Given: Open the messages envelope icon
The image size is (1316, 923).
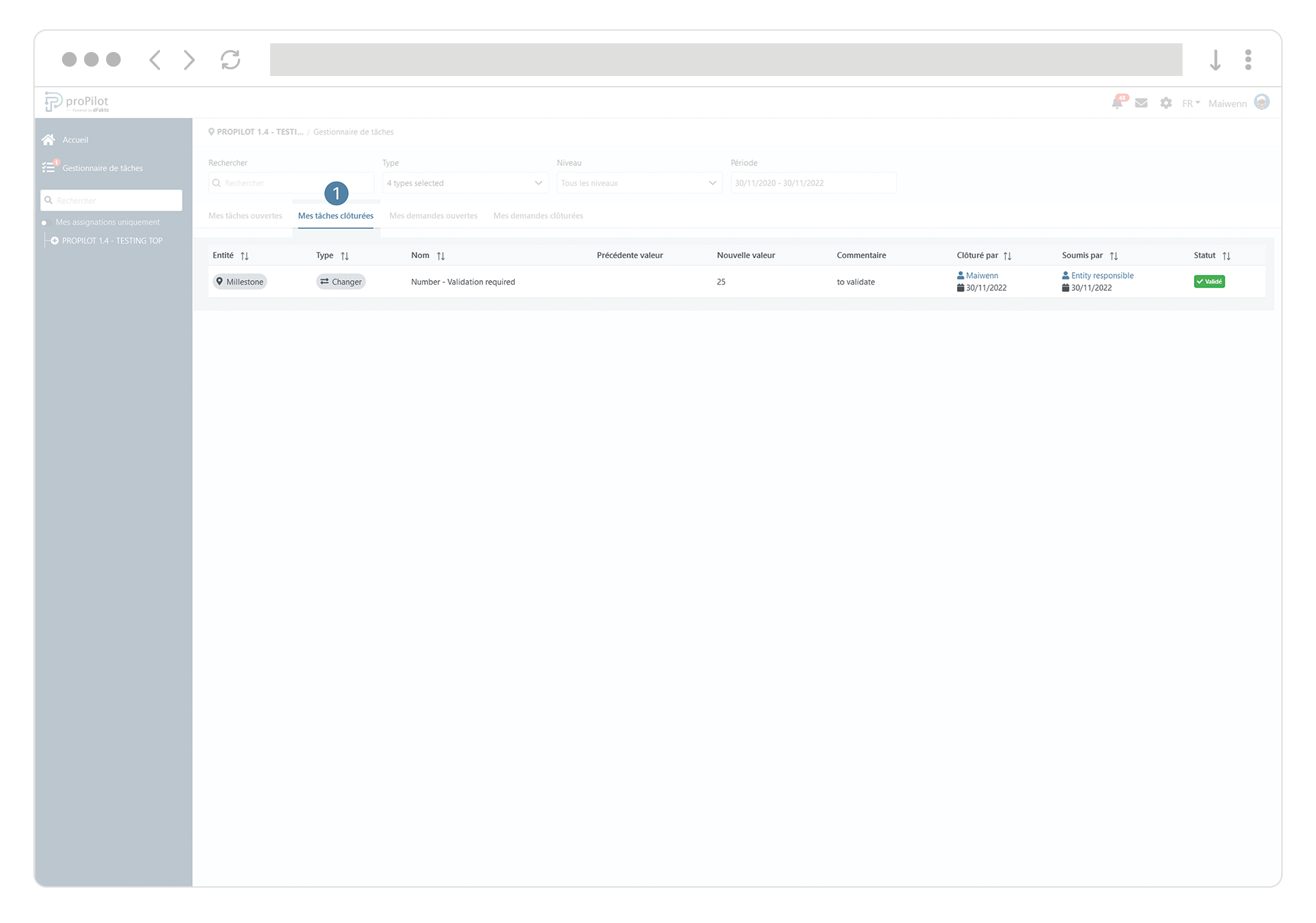Looking at the screenshot, I should [1141, 103].
